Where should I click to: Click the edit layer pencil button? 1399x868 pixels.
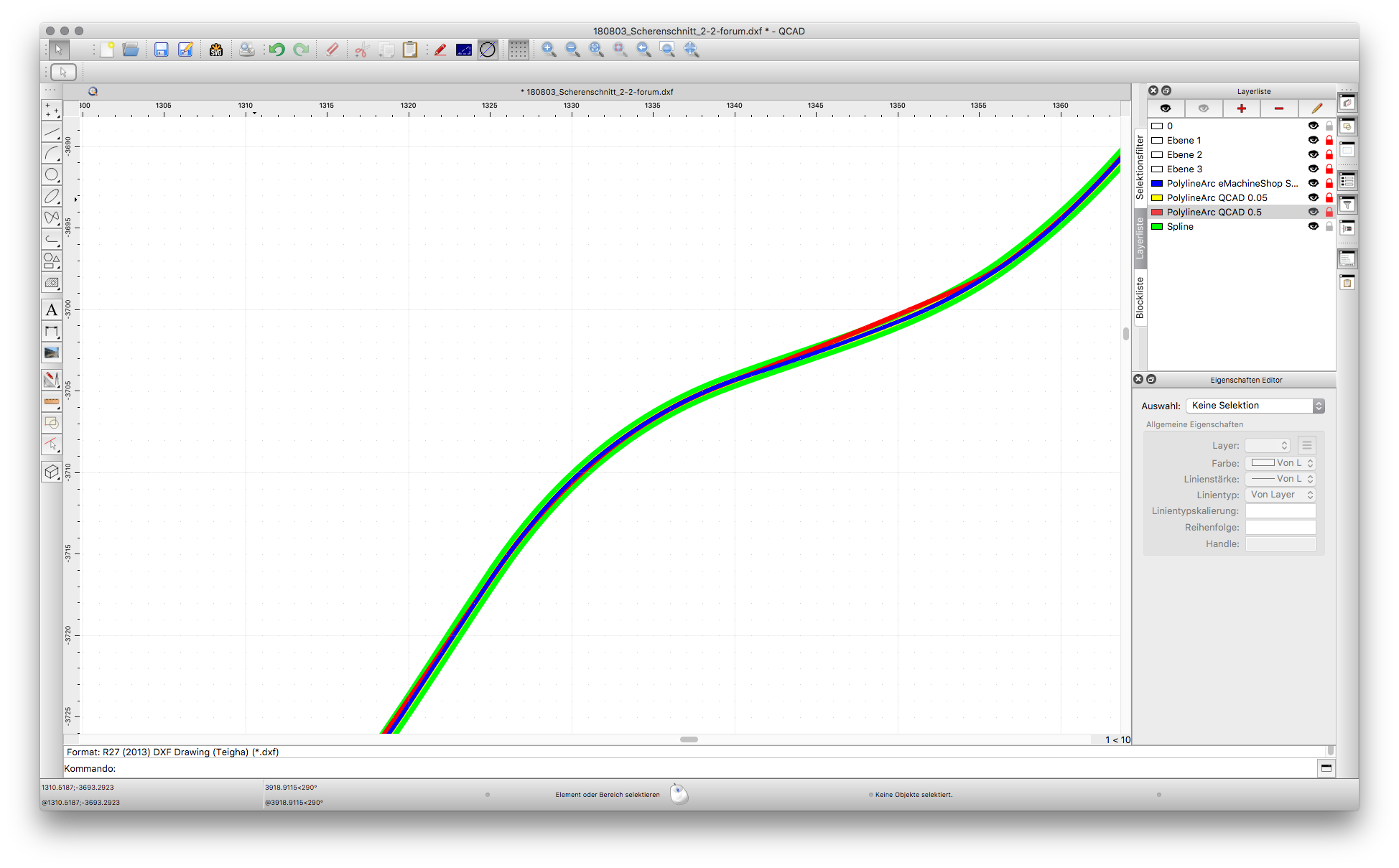click(x=1316, y=108)
